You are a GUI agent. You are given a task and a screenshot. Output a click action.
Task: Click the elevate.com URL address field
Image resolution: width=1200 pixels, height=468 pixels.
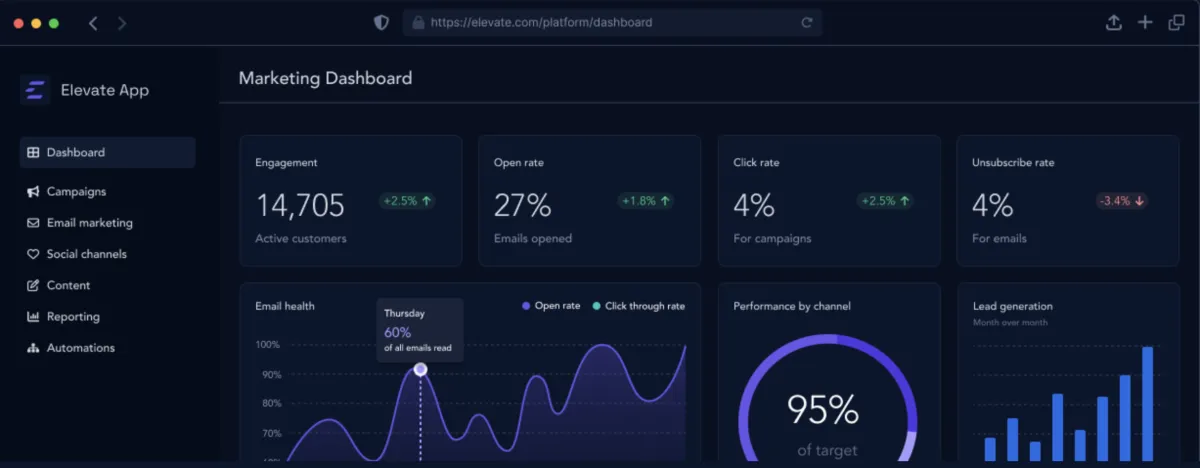click(612, 22)
